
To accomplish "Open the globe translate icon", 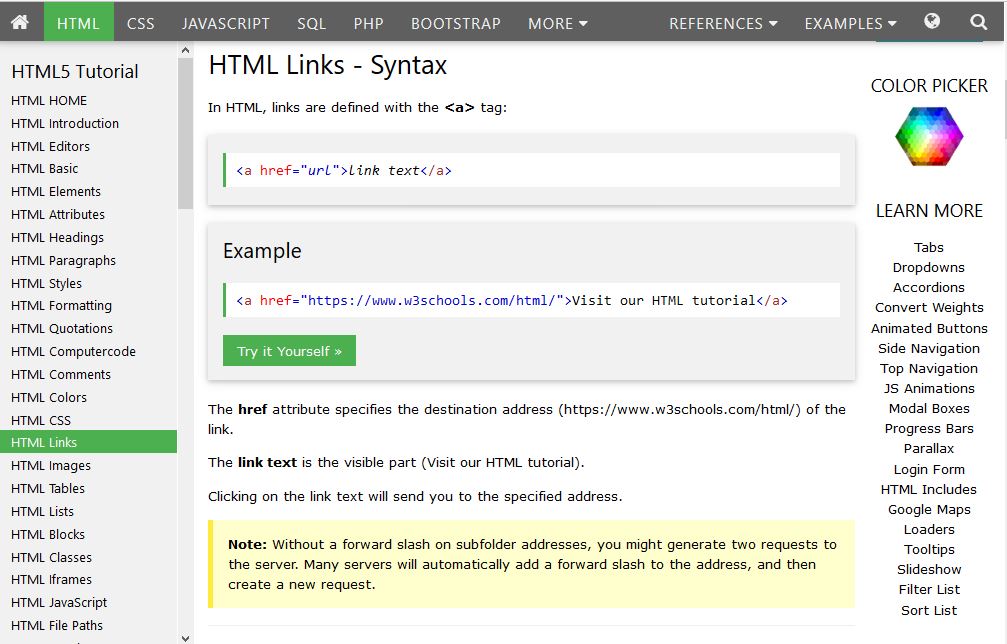I will [x=932, y=22].
